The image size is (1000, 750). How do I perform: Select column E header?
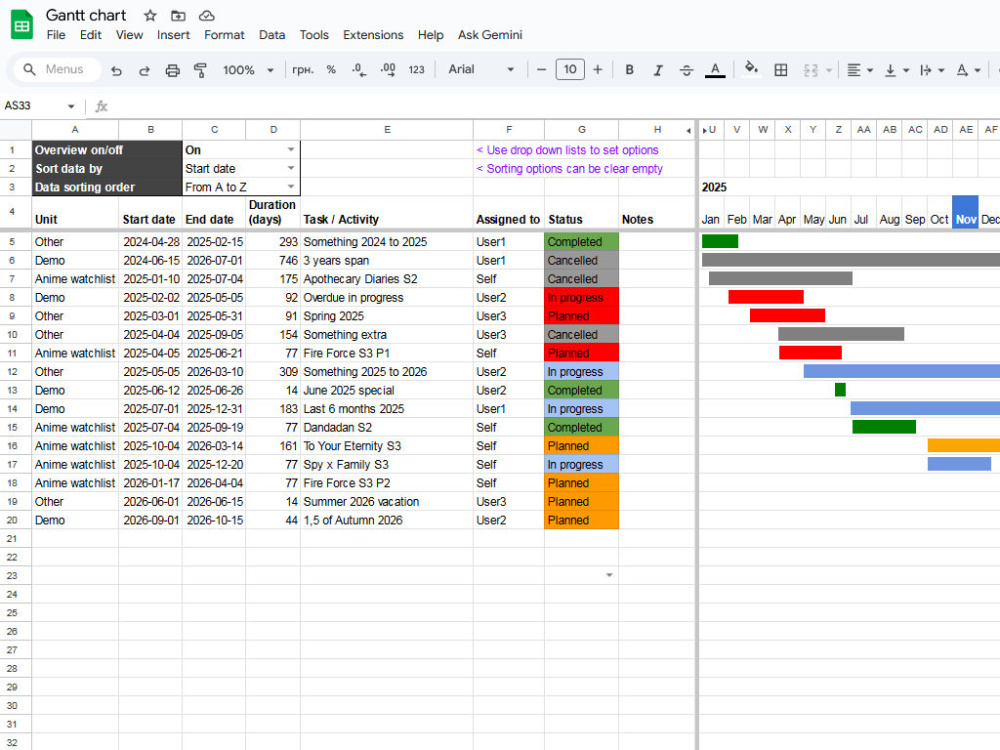[x=386, y=129]
